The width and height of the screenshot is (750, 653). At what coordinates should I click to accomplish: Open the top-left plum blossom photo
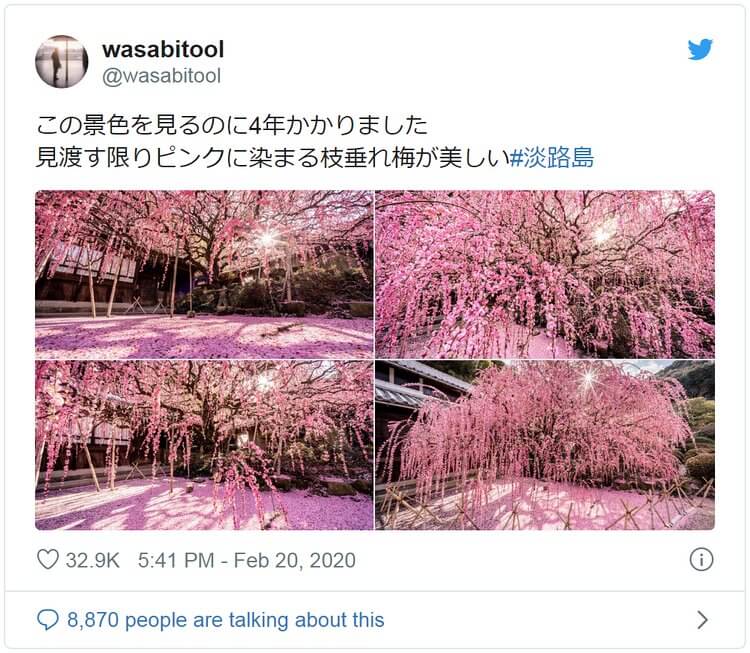(x=204, y=275)
